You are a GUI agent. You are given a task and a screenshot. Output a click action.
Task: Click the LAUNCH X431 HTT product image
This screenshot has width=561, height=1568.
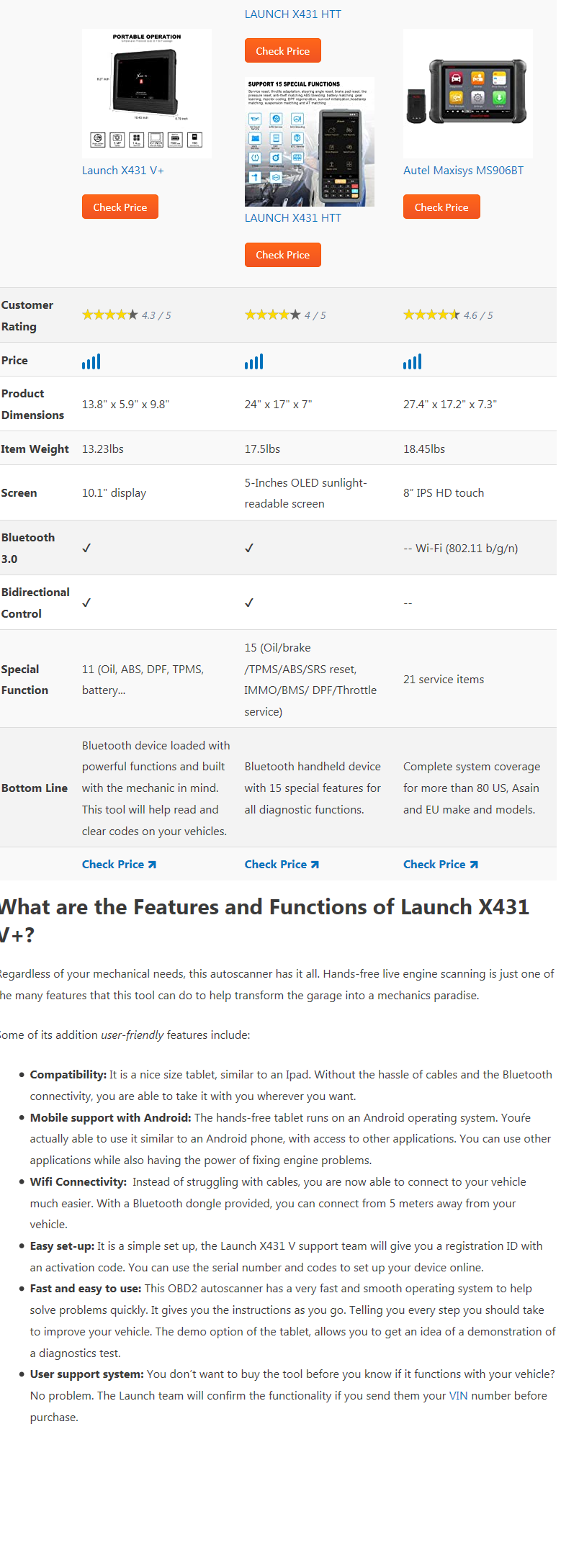coord(310,142)
